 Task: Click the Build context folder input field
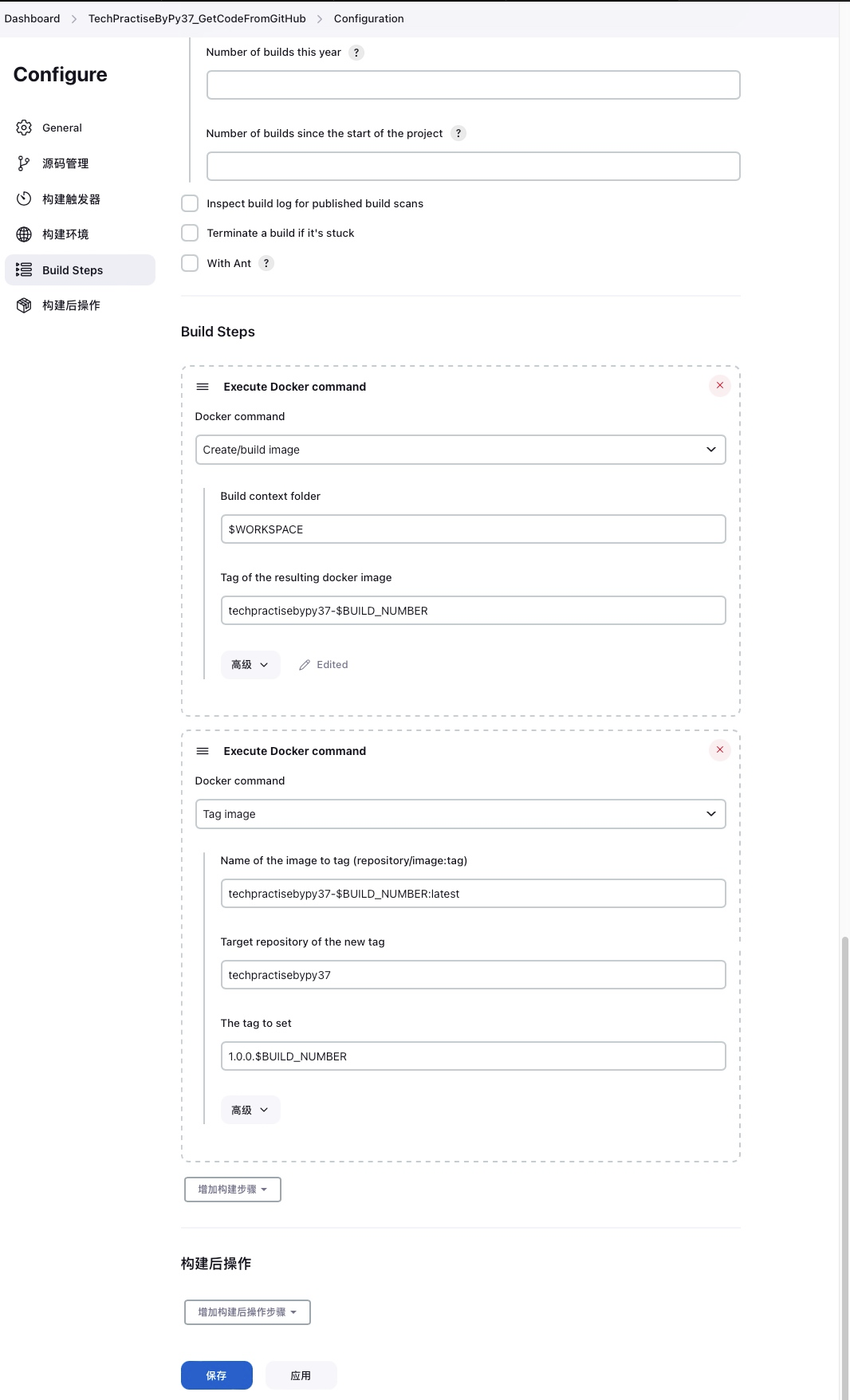[x=473, y=529]
